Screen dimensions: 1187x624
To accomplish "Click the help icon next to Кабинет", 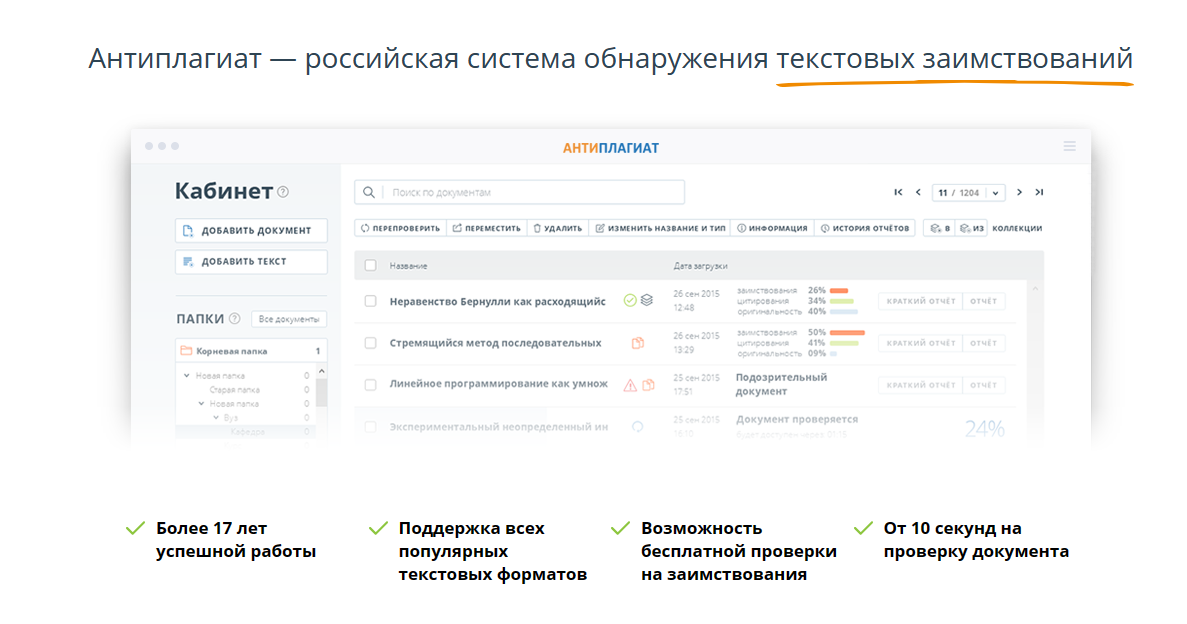I will (283, 192).
